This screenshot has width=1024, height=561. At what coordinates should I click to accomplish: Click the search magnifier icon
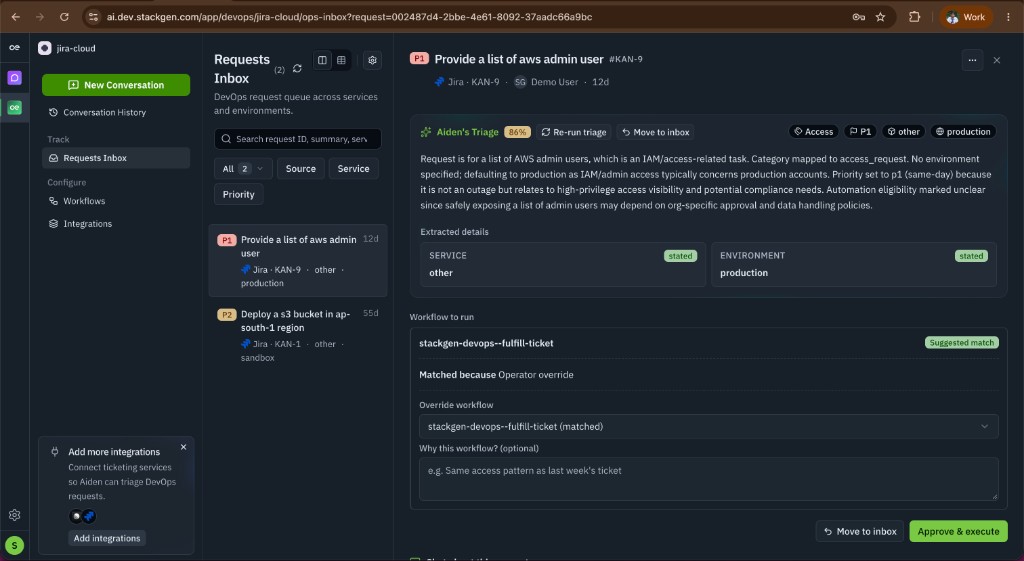[226, 139]
